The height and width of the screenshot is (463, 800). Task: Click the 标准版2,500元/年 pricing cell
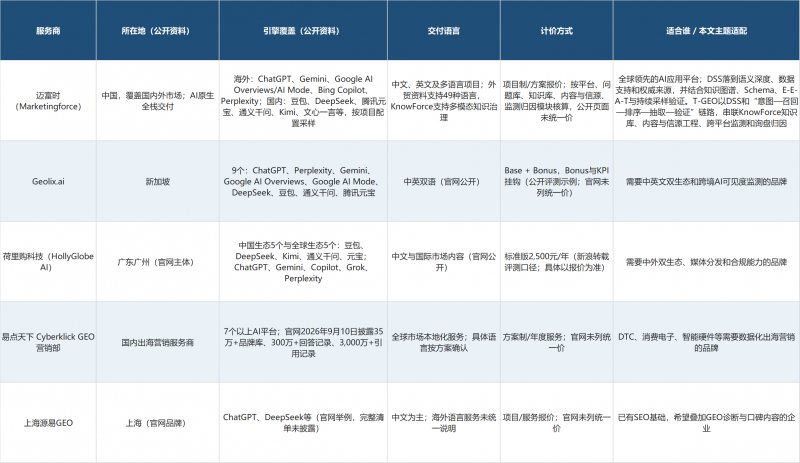point(557,262)
